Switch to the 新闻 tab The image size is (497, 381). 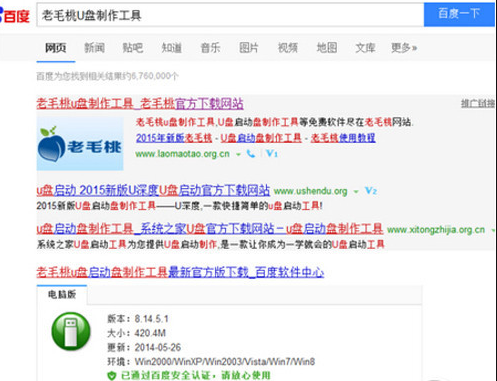[94, 48]
